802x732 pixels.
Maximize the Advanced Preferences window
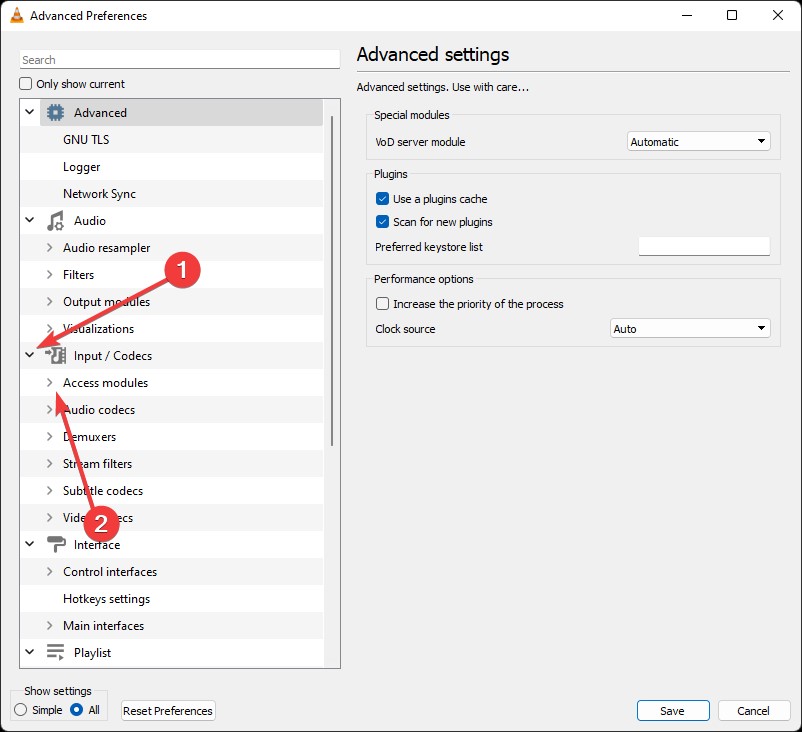click(x=732, y=15)
